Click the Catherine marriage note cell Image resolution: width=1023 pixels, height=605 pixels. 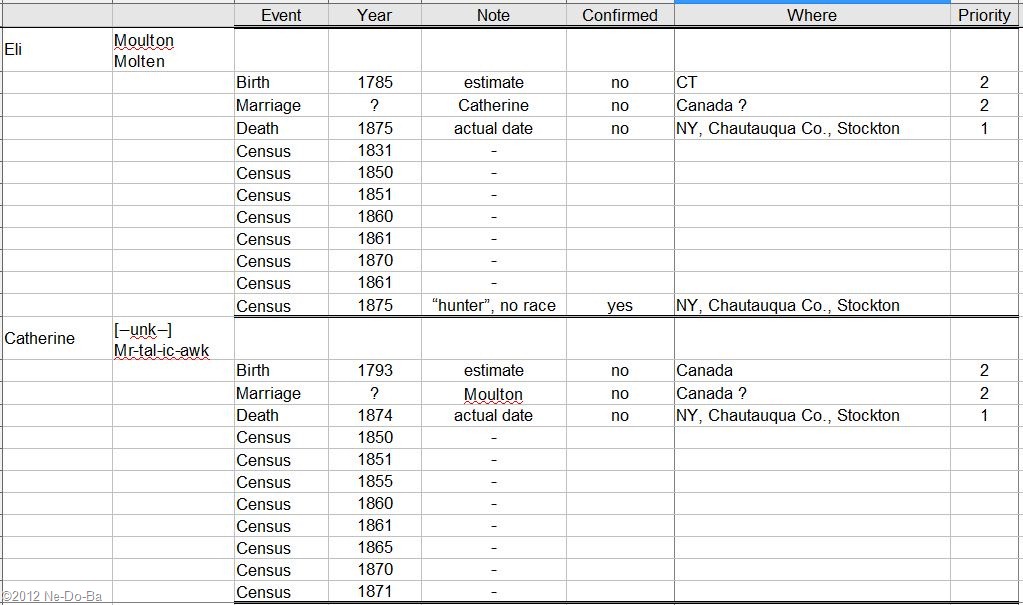(493, 106)
